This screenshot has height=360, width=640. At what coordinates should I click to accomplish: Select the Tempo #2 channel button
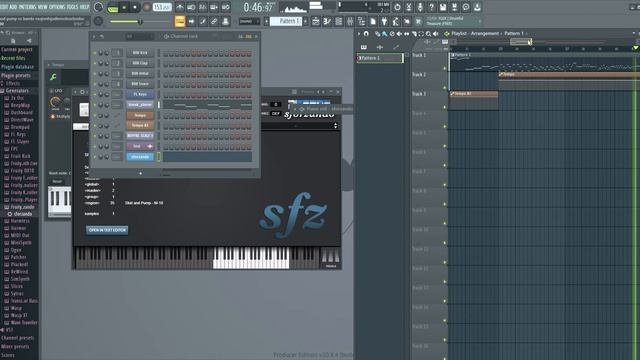[x=140, y=125]
